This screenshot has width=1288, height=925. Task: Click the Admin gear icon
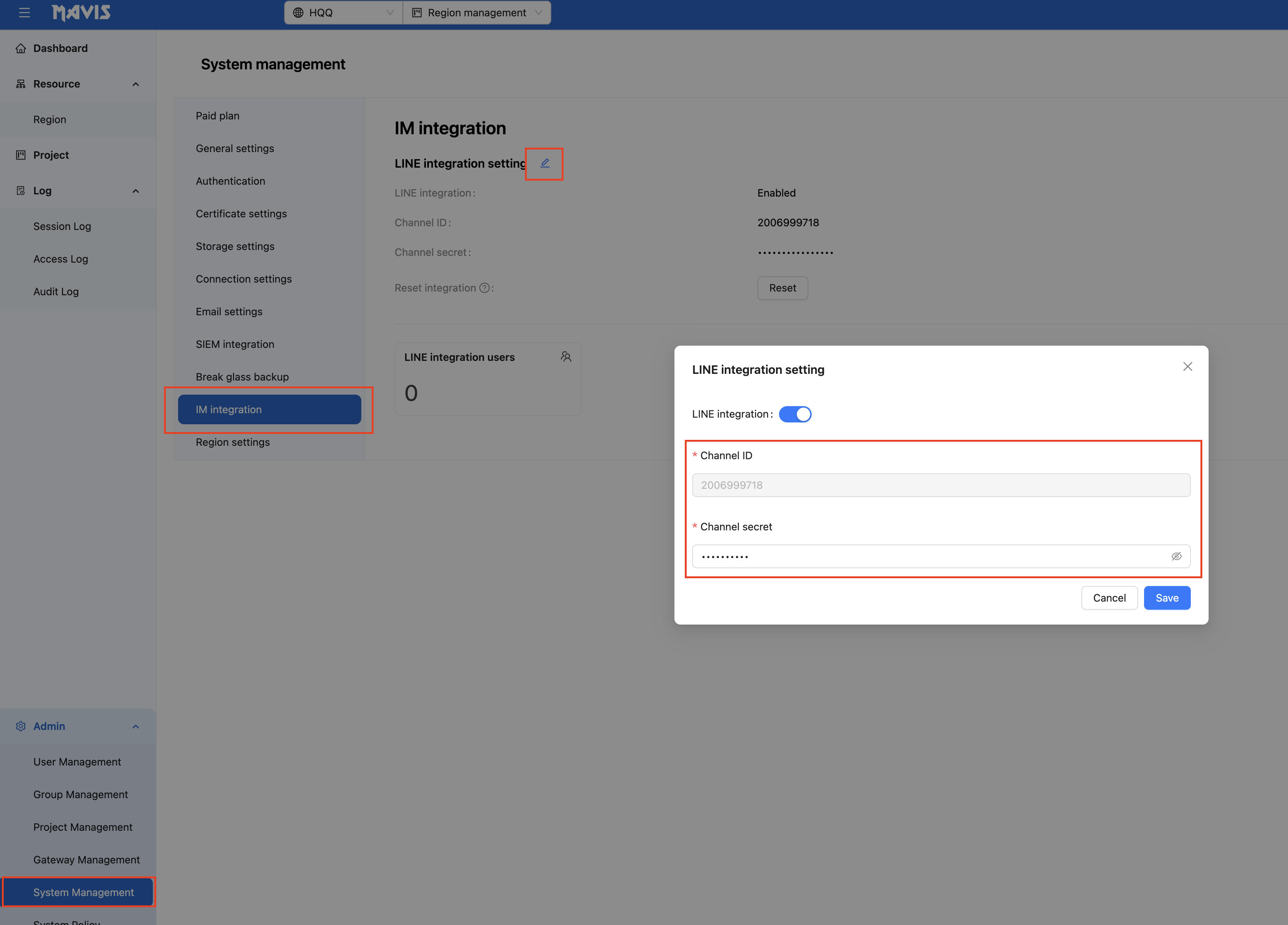21,726
